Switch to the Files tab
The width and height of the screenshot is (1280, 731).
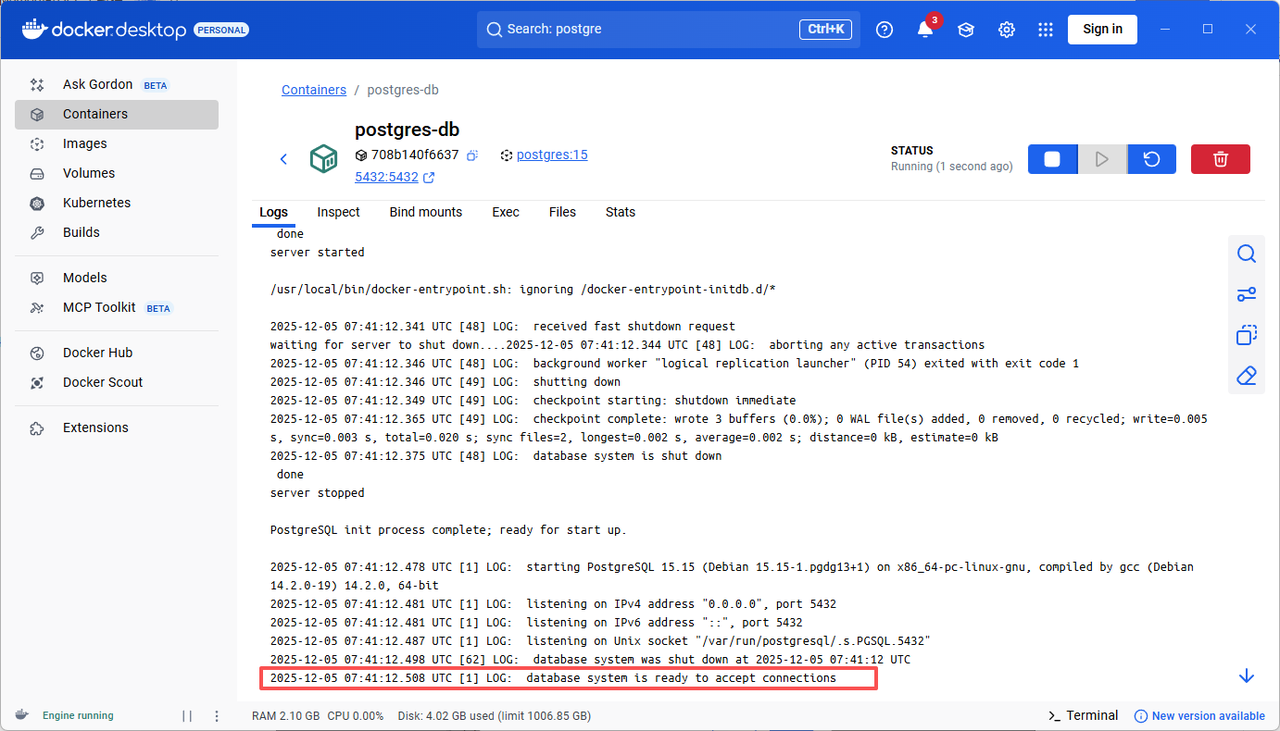(x=562, y=212)
